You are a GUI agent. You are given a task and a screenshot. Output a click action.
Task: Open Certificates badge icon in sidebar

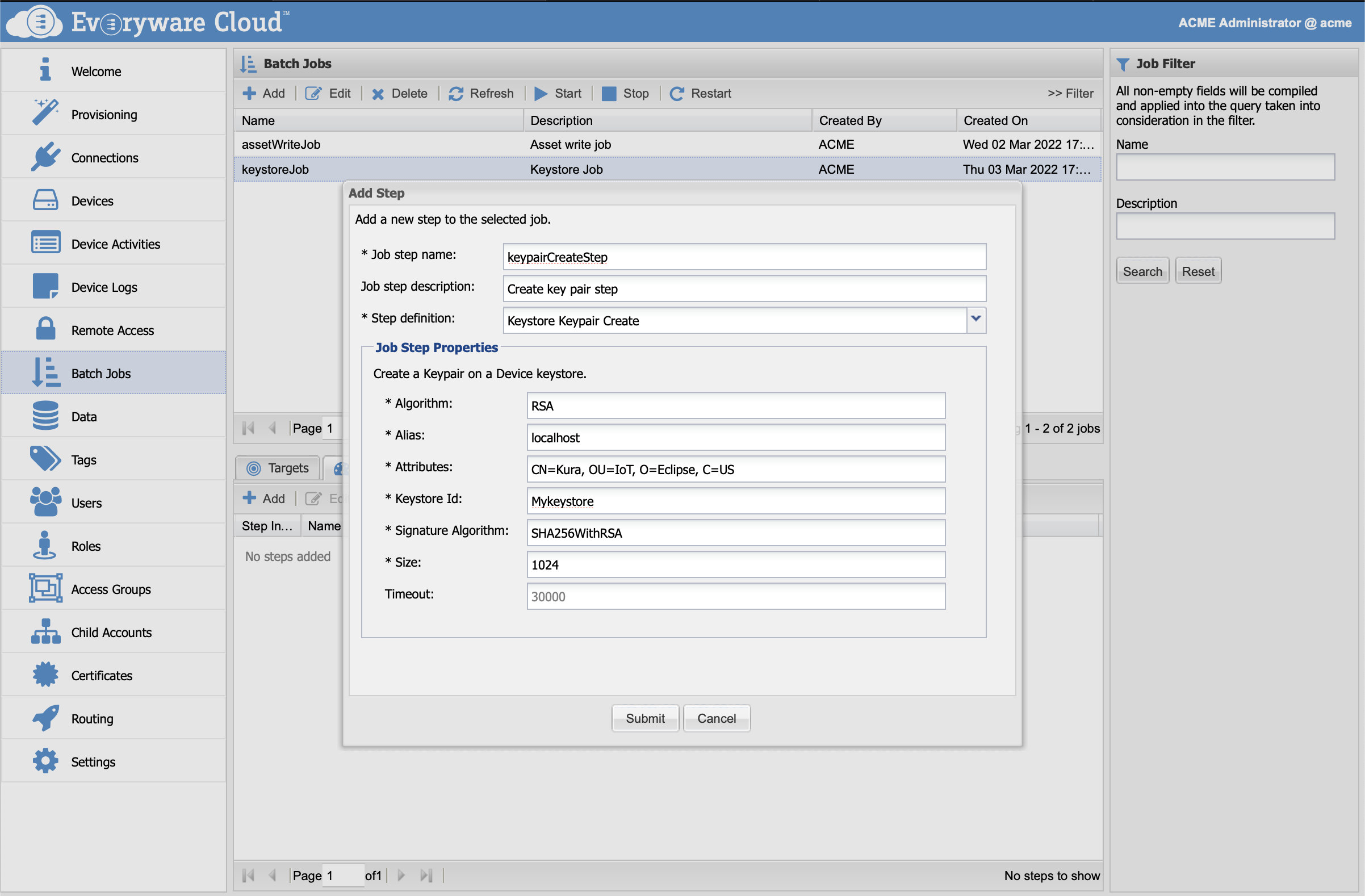click(x=45, y=675)
